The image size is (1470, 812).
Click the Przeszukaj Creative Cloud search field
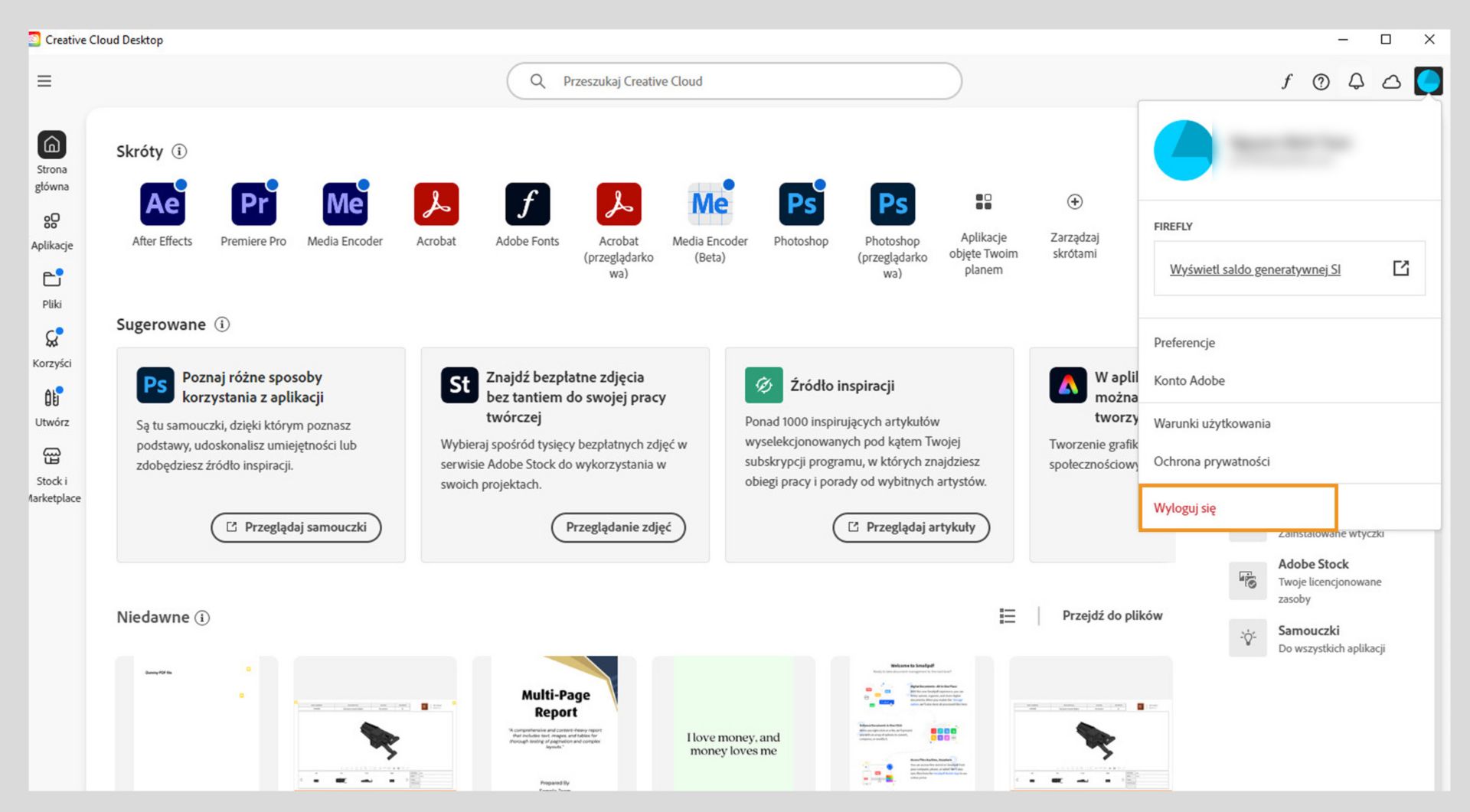734,81
